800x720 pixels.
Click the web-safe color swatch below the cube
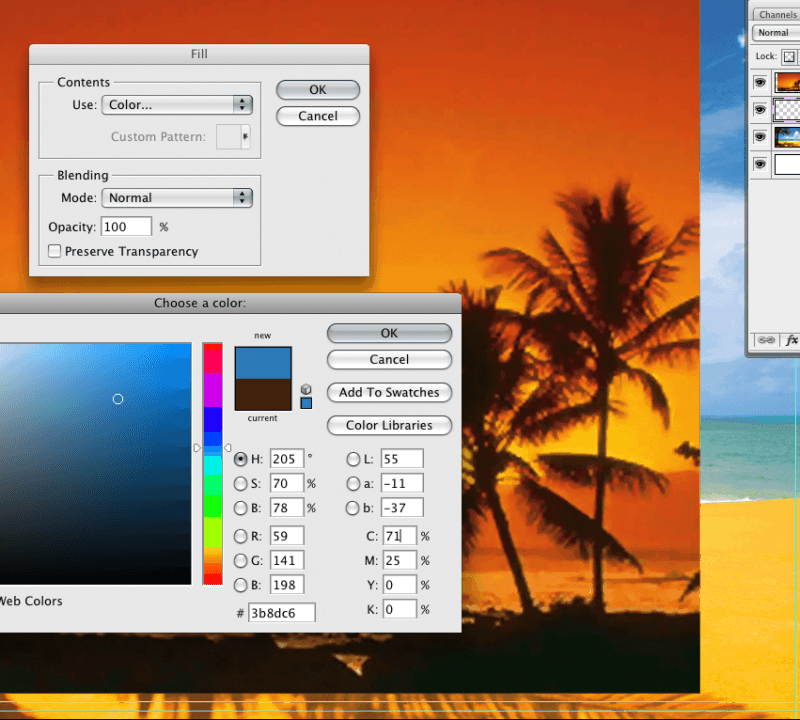306,403
